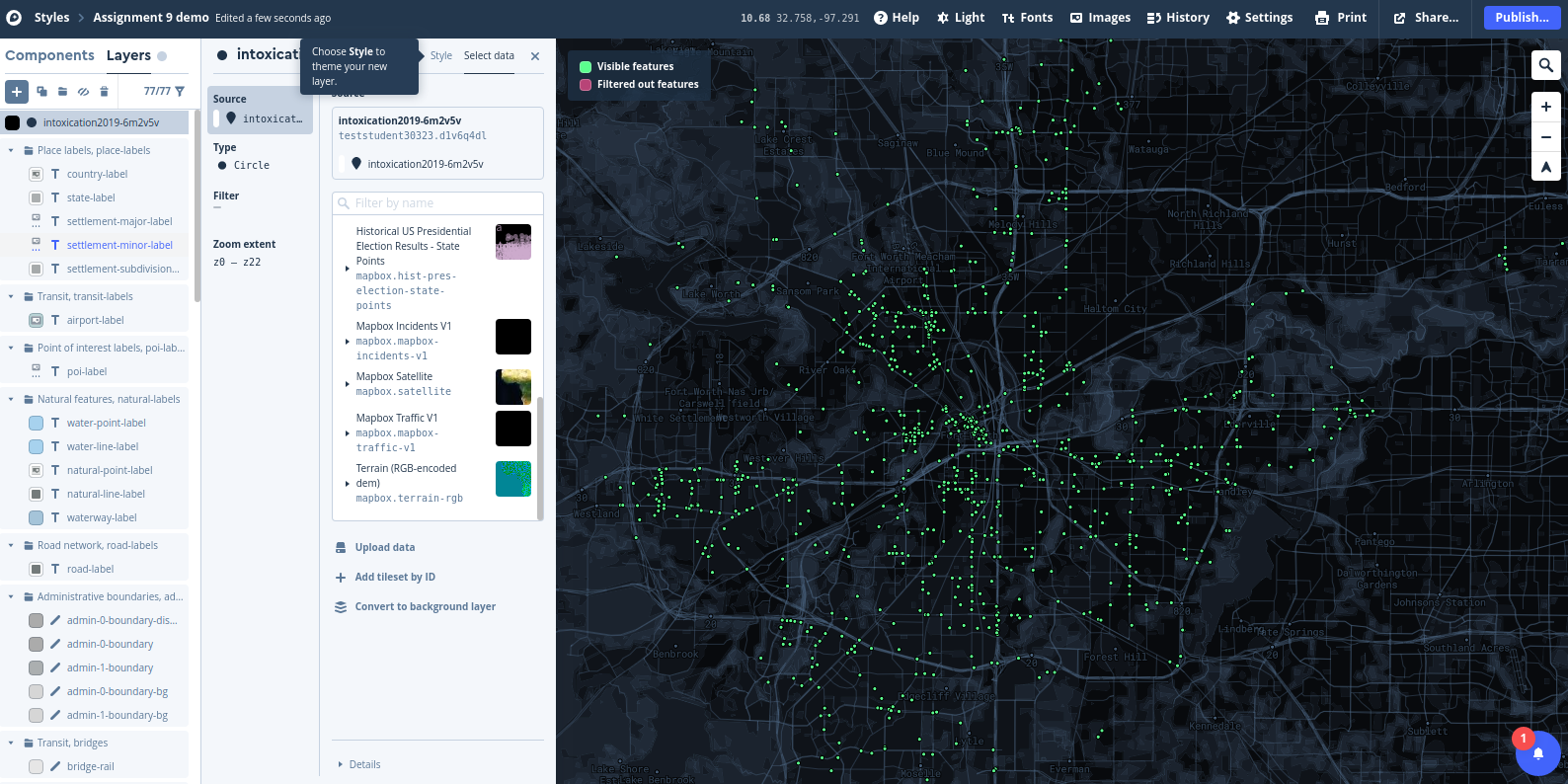Click Print in the header

(x=1341, y=18)
